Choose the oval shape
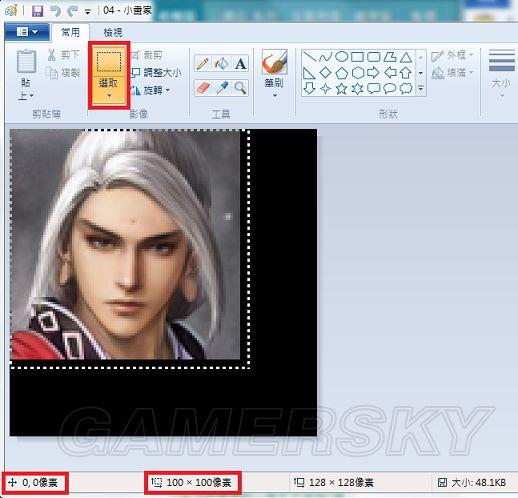Screen dimensions: 518x498 (x=341, y=57)
